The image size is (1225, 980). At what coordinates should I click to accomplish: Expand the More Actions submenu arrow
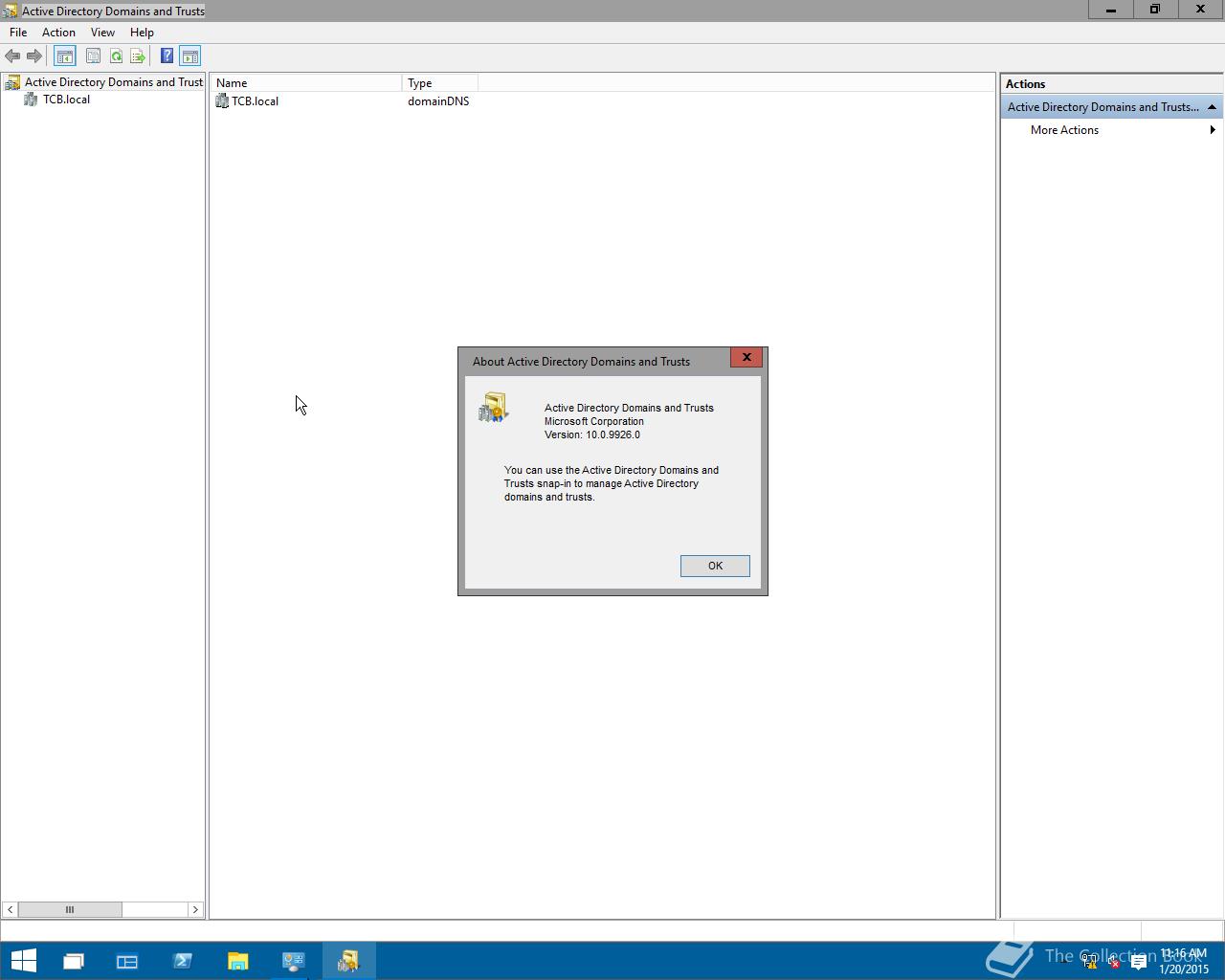click(x=1213, y=130)
